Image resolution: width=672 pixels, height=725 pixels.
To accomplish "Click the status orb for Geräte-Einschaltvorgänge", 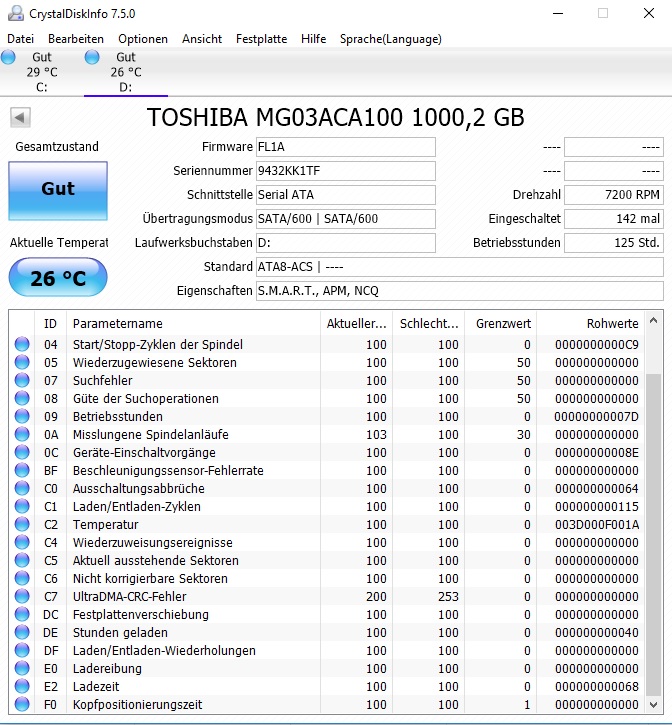I will (x=22, y=453).
